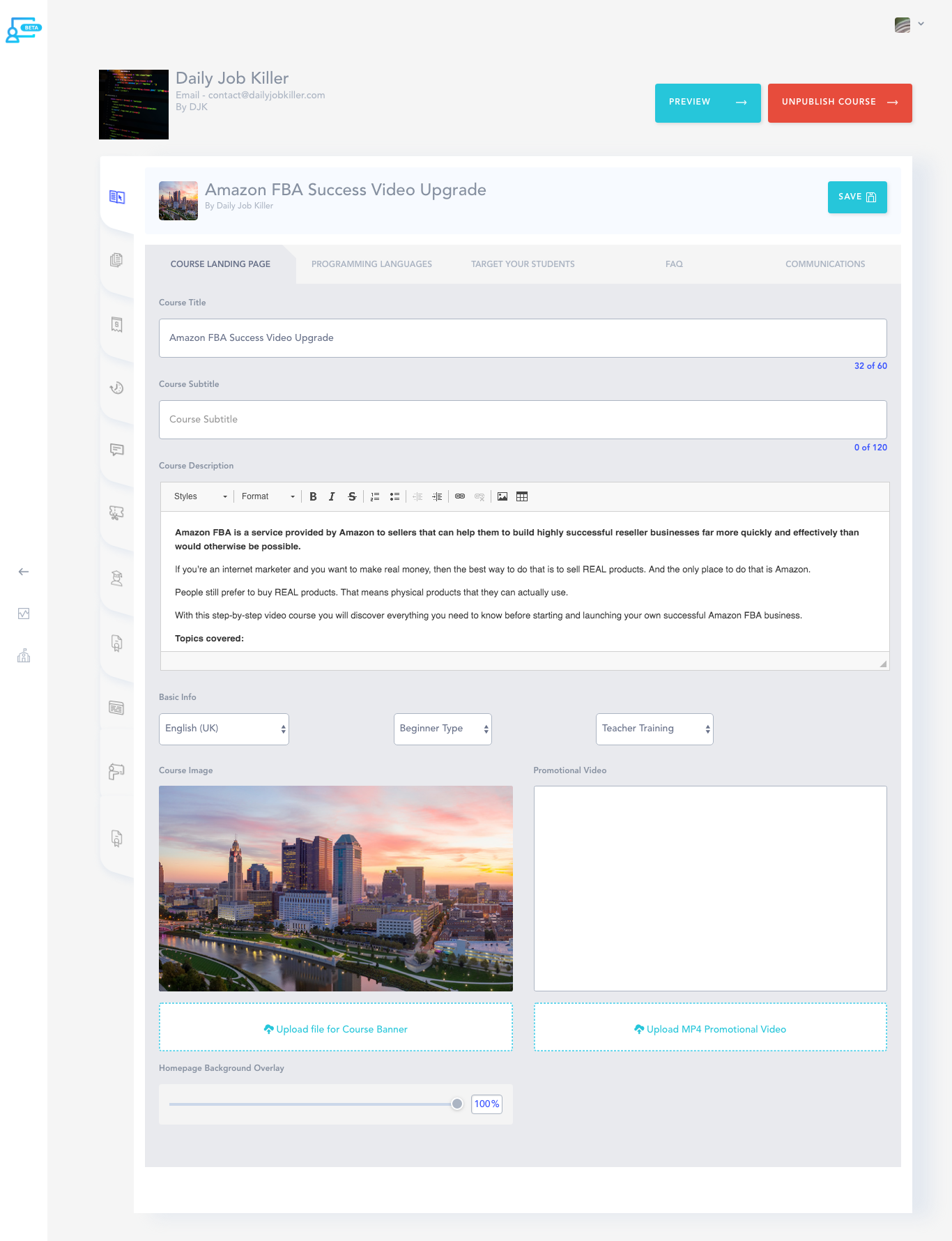Click the Amazon FBA course header thumbnail
Image resolution: width=952 pixels, height=1241 pixels.
178,201
